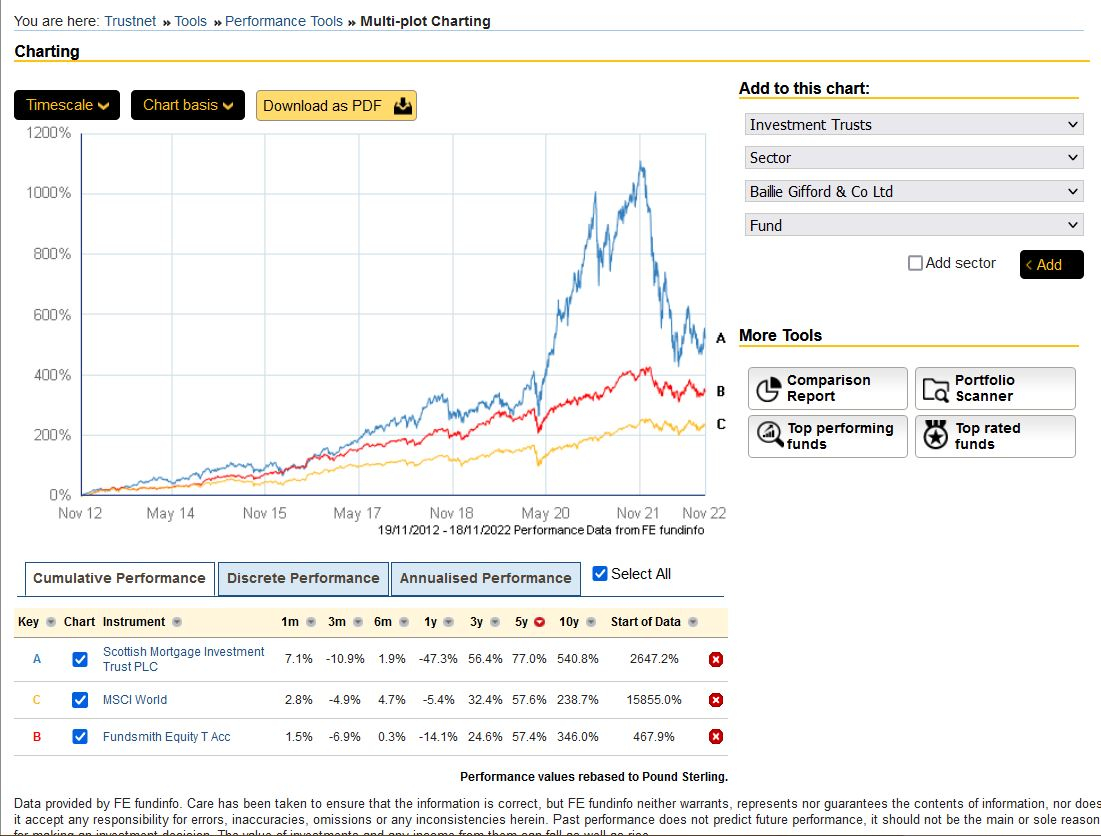This screenshot has width=1101, height=836.
Task: Click key letter B in table
Action: point(37,736)
